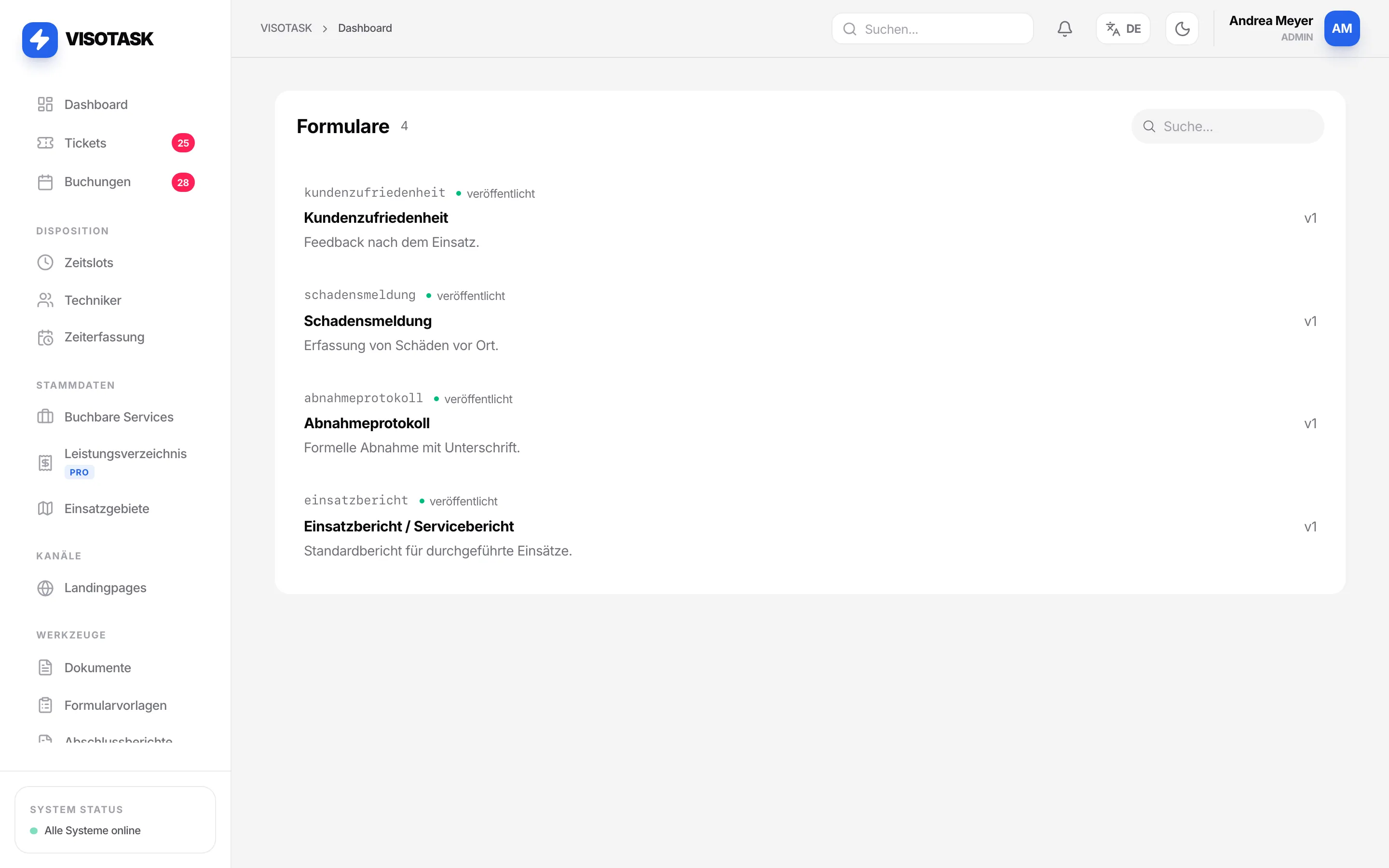Viewport: 1389px width, 868px height.
Task: Click 'Feedback nach dem Einsatz.' description
Action: pos(392,242)
